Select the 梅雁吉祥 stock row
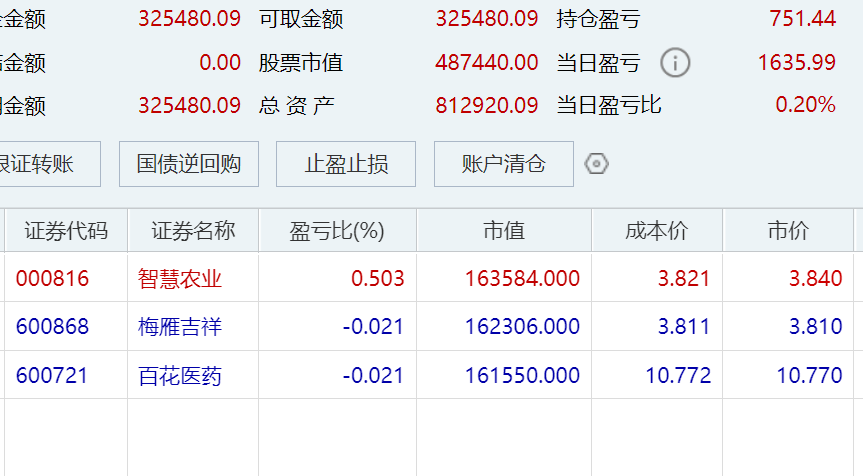 180,327
